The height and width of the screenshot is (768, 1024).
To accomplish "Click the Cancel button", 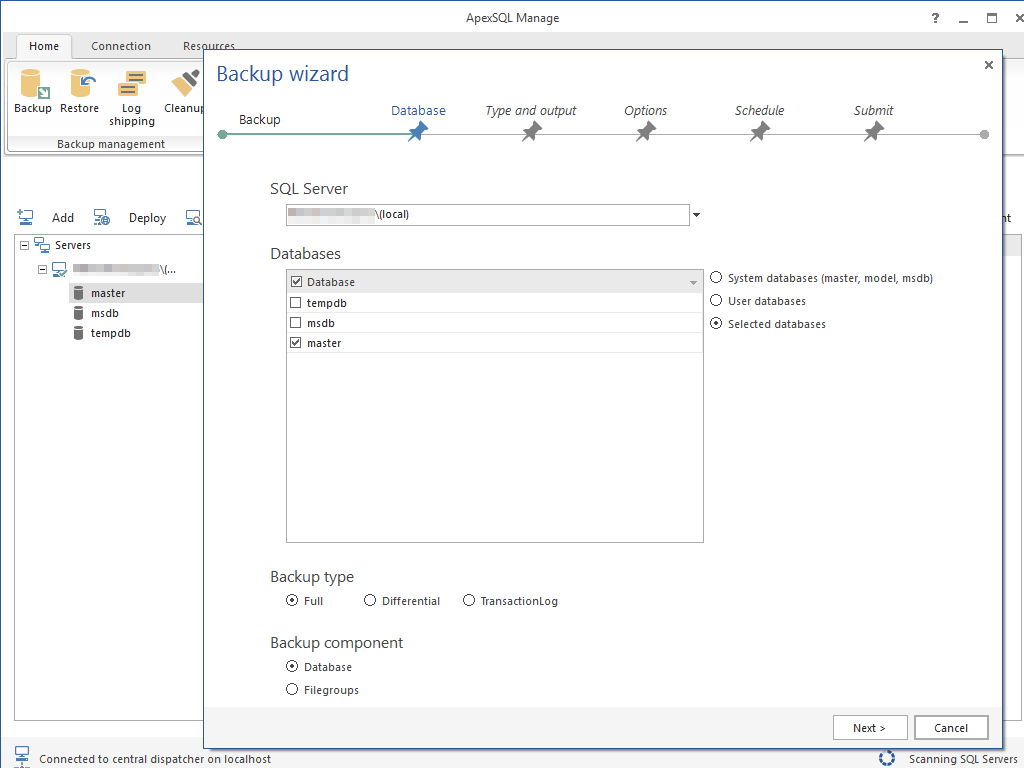I will click(x=951, y=728).
